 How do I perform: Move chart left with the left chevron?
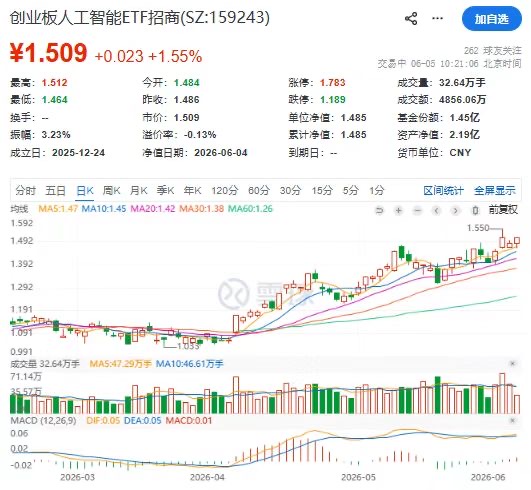pos(437,211)
